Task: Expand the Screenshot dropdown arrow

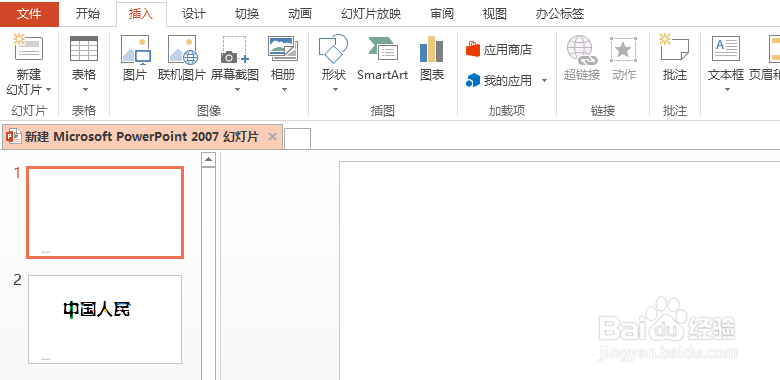Action: coord(237,90)
